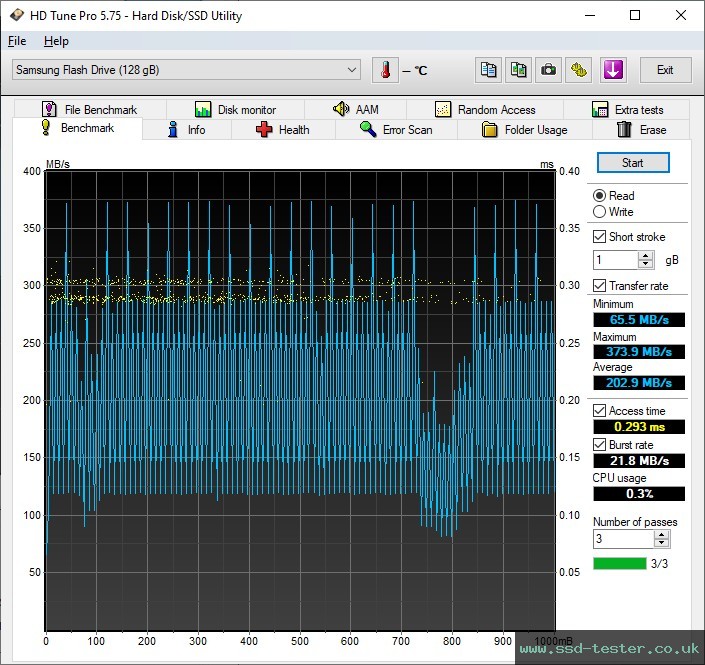Click the Random Access tab icon
This screenshot has width=705, height=665.
tap(443, 109)
